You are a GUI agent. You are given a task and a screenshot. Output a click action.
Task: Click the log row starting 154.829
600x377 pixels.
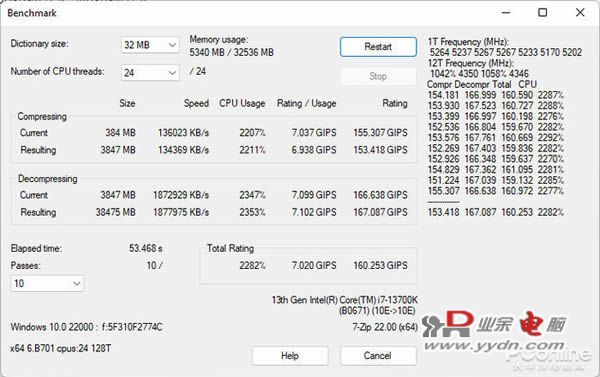[x=496, y=170]
